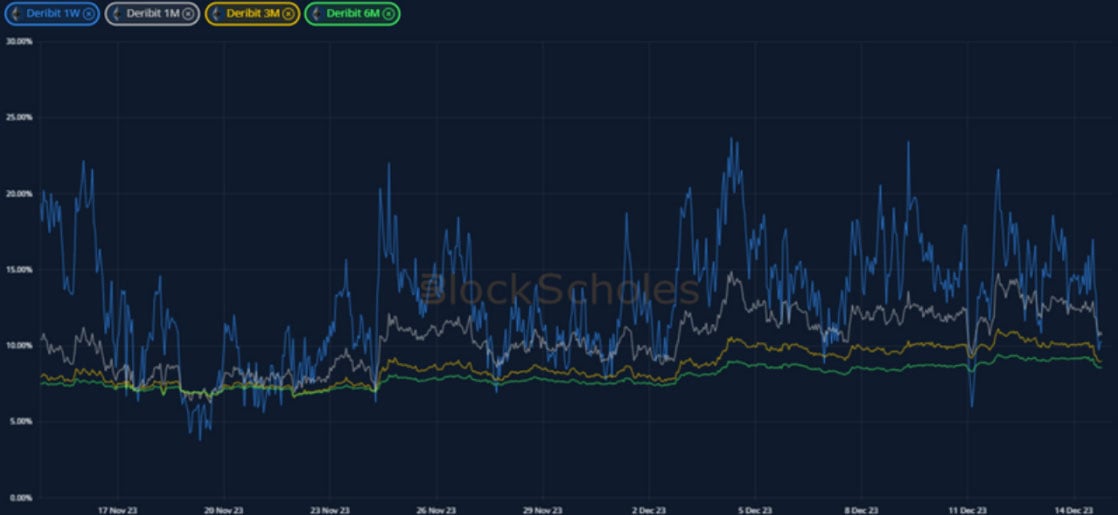Toggle the gray Deribit 1M legend label
This screenshot has width=1118, height=515.
[151, 14]
